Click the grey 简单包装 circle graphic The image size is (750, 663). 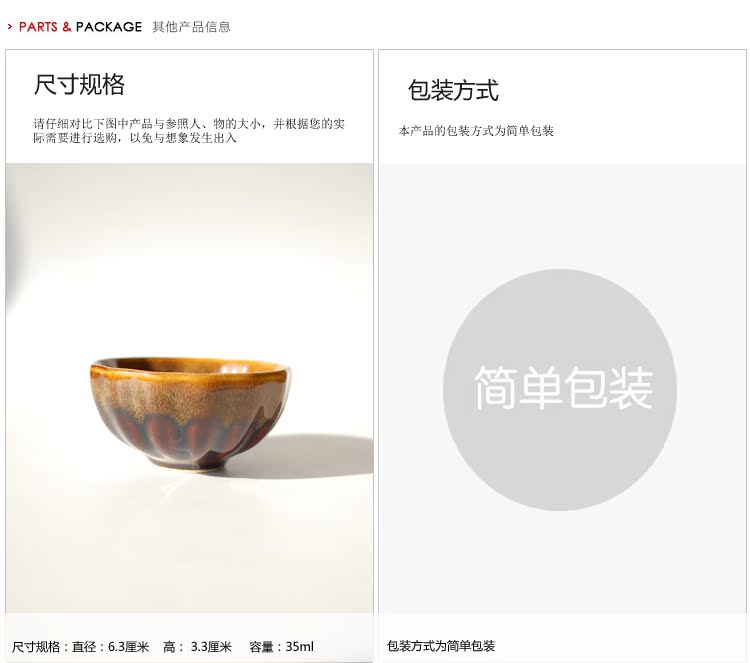(x=560, y=390)
